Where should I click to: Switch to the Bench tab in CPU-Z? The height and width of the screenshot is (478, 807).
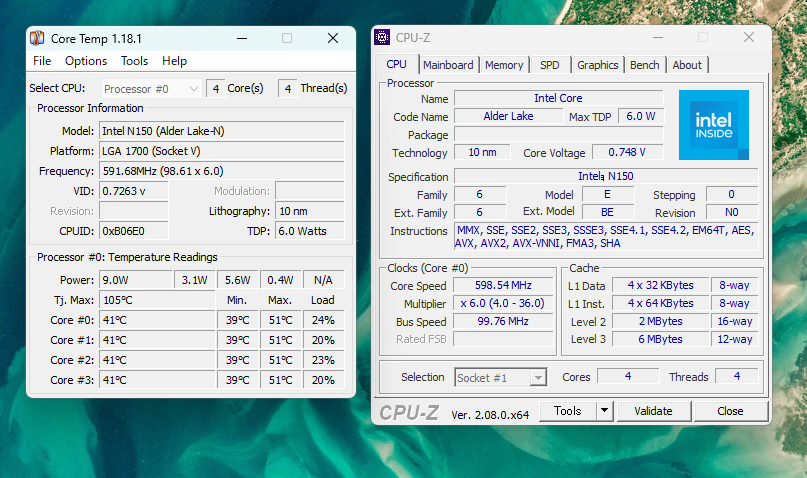point(644,65)
